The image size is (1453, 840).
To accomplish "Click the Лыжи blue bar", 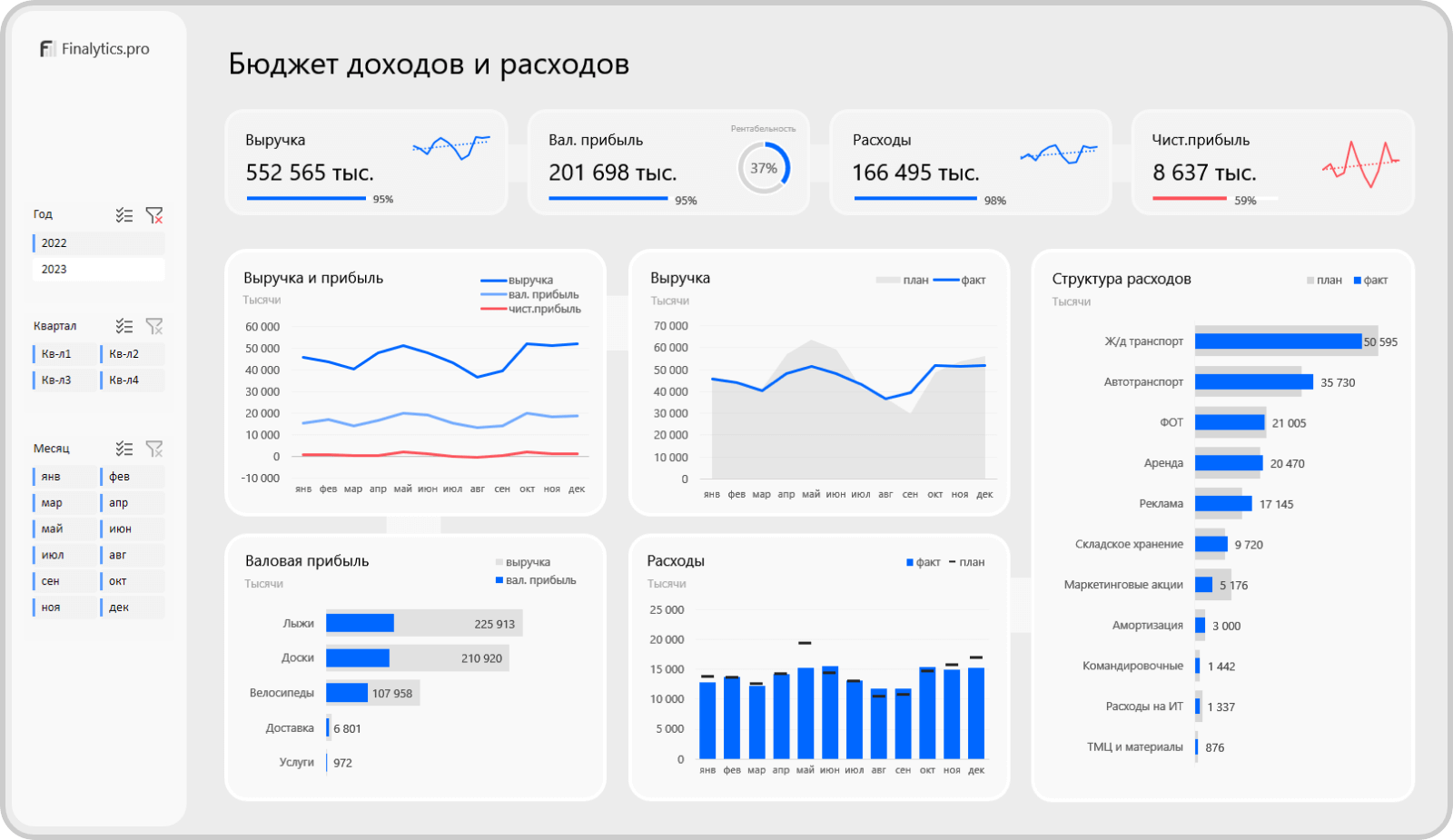I will pos(361,623).
